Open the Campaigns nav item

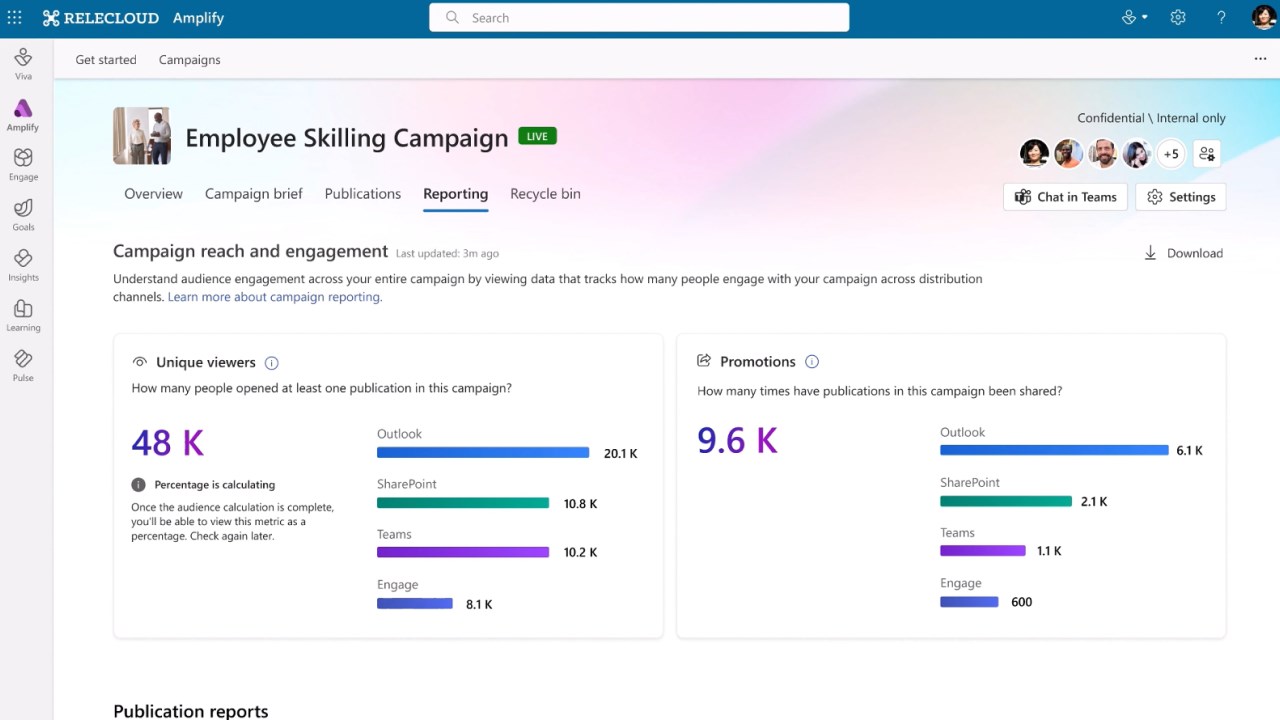coord(190,60)
